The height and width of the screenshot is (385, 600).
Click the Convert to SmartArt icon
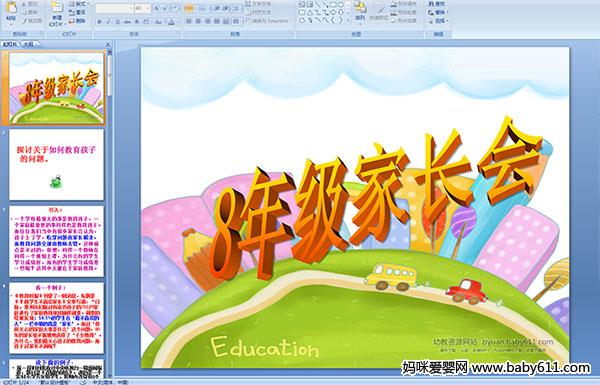248,21
